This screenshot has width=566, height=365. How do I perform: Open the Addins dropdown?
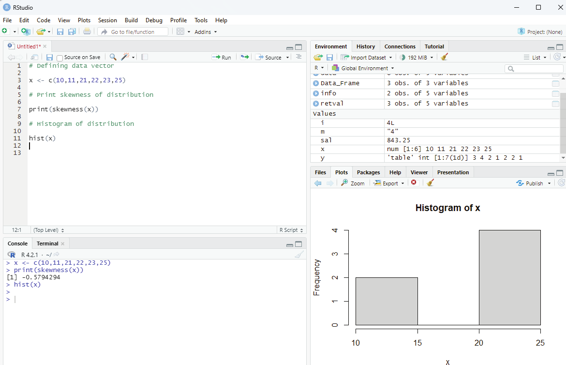[205, 32]
